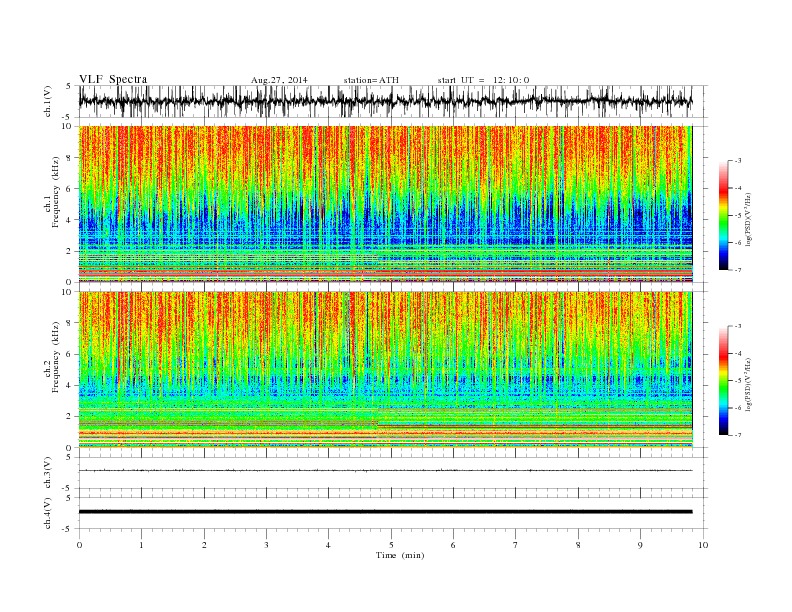
Task: Click the "8" kHz tick of ch.2 spectrogram
Action: pyautogui.click(x=69, y=323)
